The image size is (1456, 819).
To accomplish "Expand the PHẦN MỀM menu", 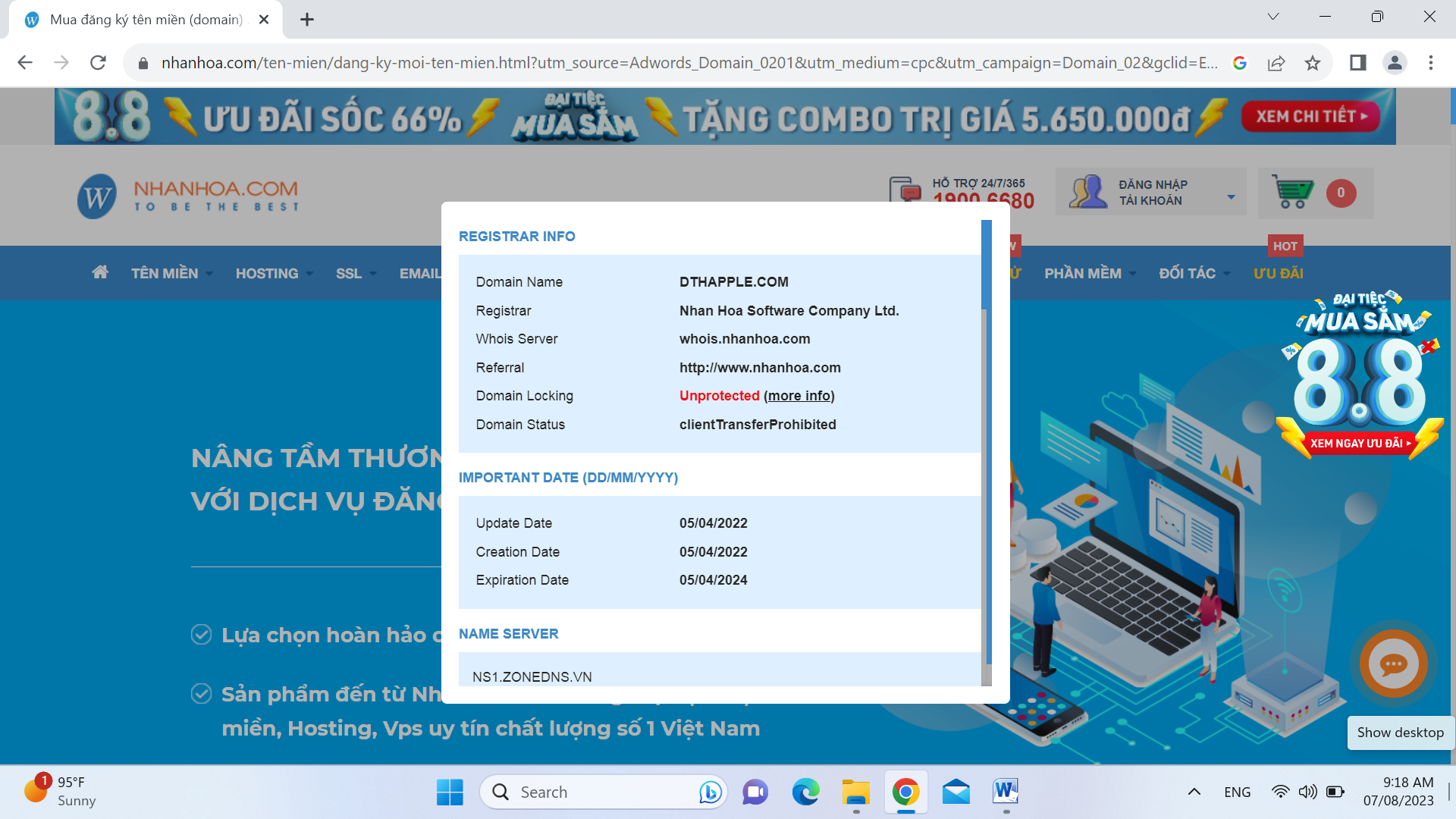I will [1090, 273].
